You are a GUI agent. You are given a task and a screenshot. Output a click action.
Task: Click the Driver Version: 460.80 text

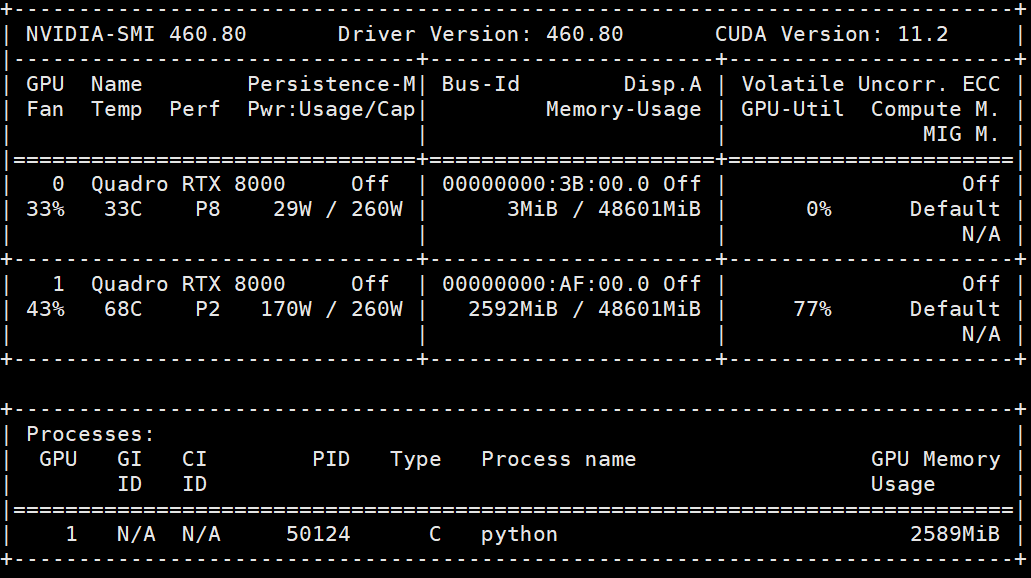[480, 34]
